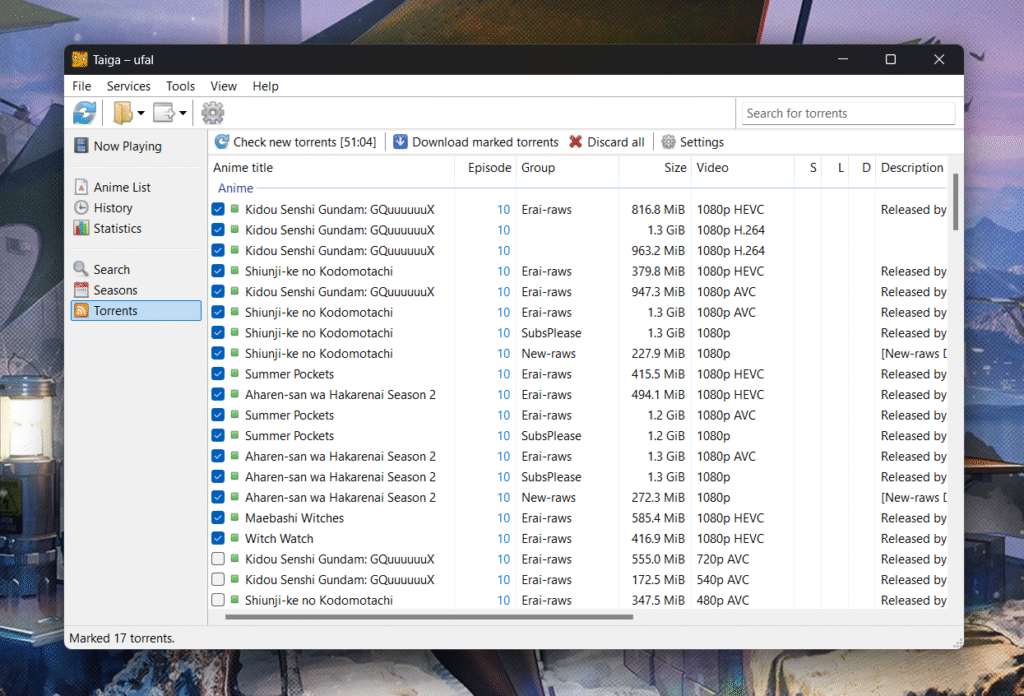
Task: Sort by Size column header
Action: tap(654, 168)
